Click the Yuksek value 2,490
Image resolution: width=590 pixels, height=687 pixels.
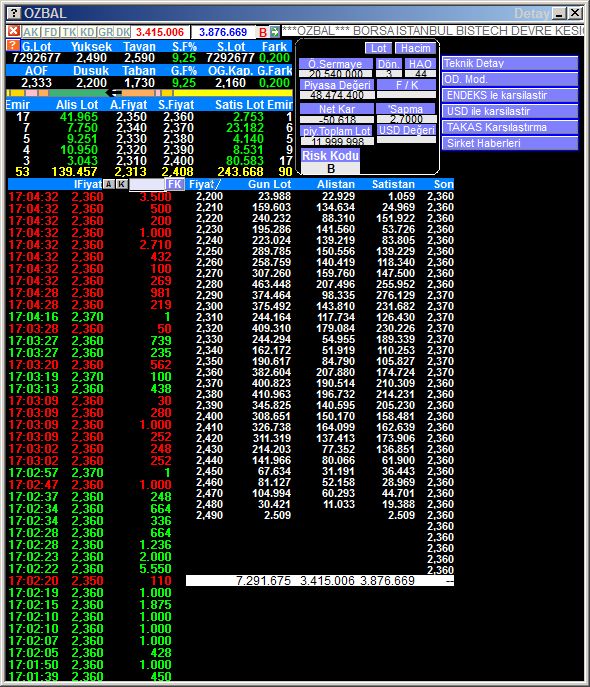[91, 58]
